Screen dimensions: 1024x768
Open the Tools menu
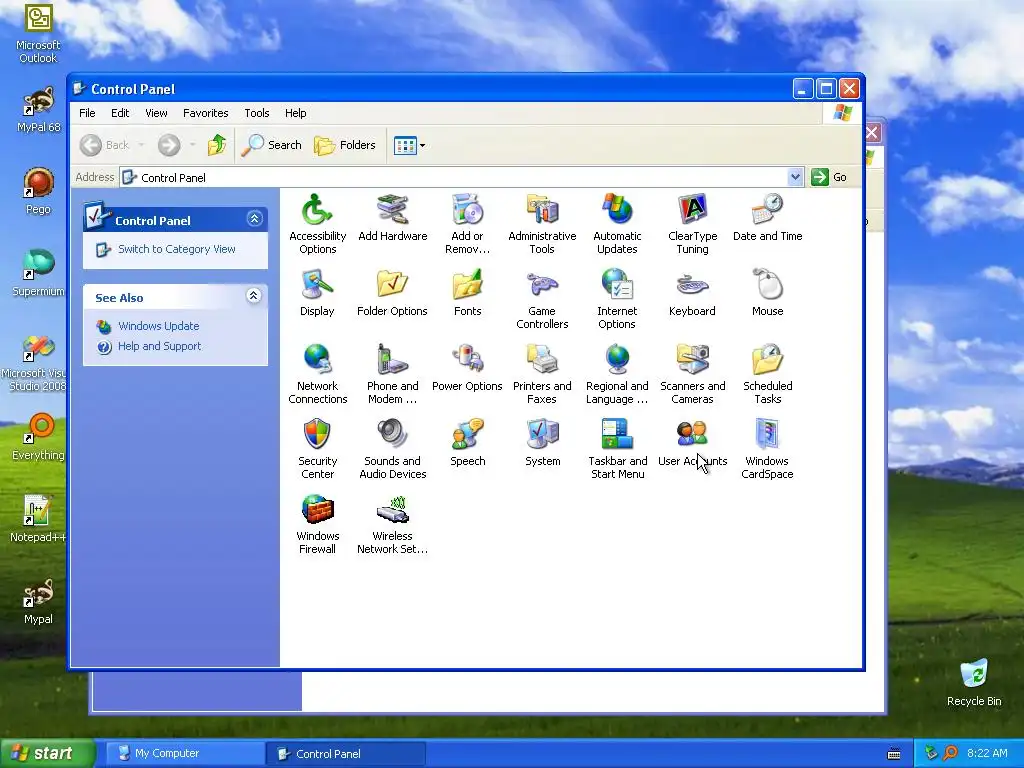coord(257,113)
